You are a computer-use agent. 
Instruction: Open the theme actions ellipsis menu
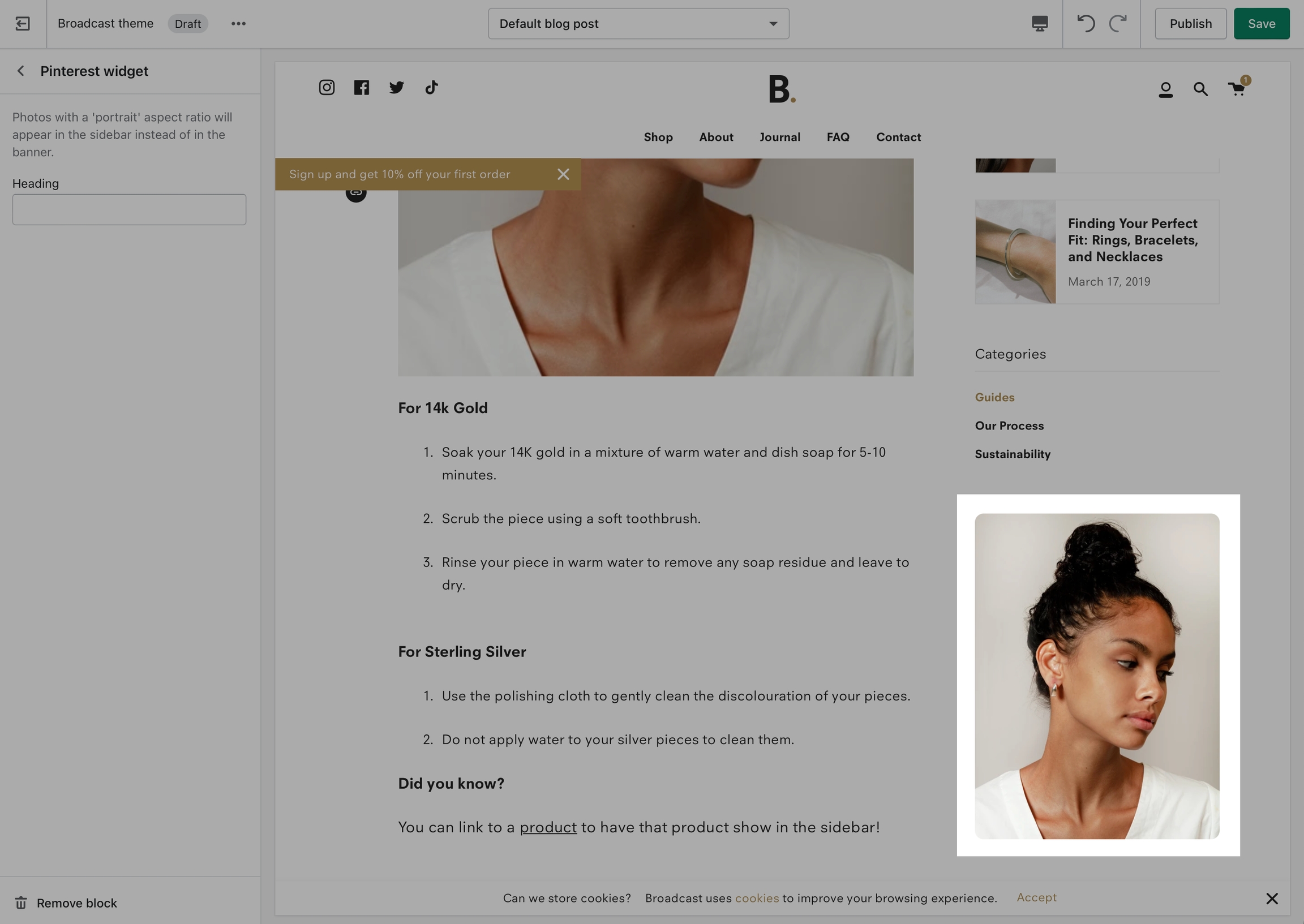238,23
